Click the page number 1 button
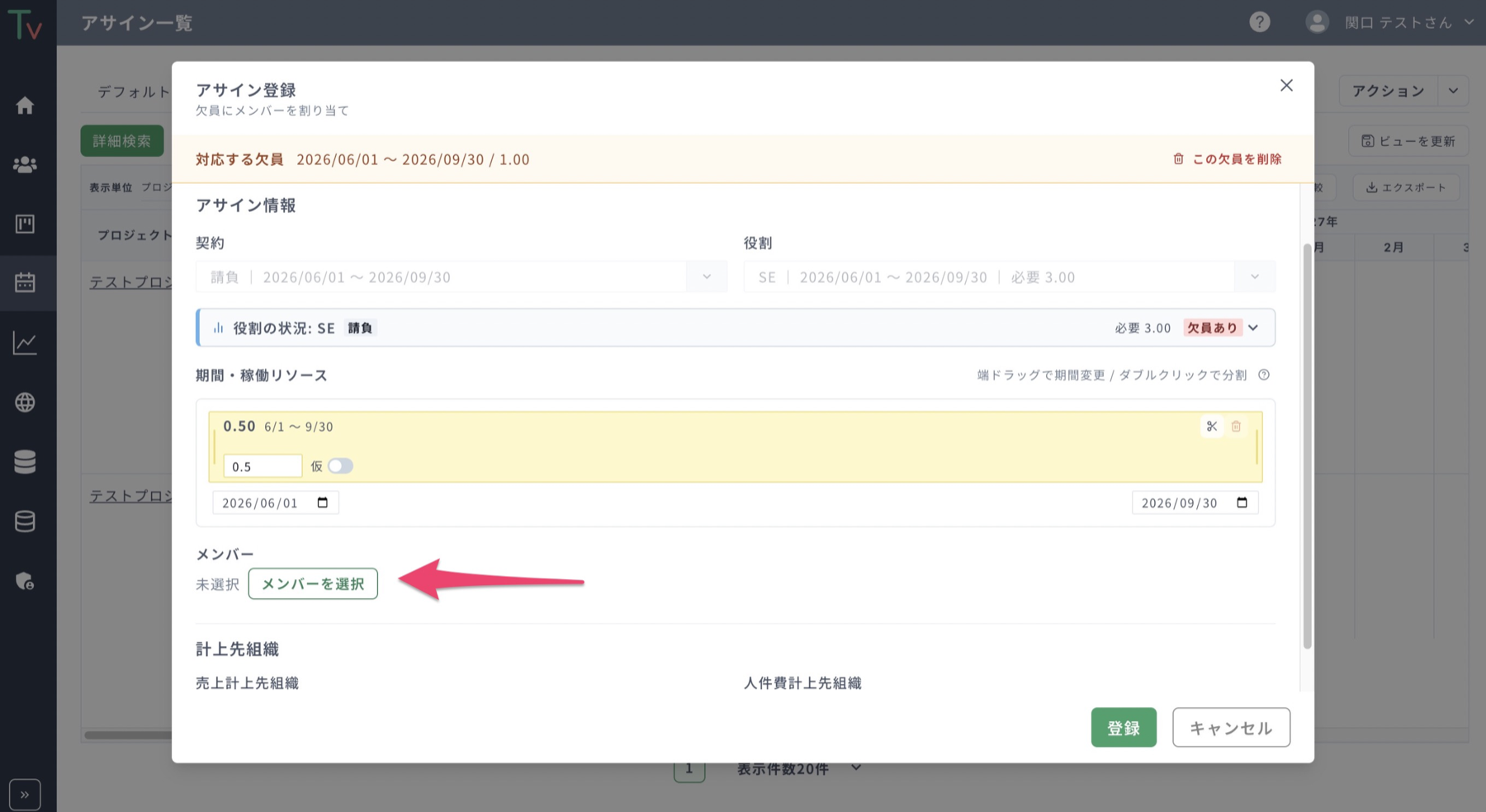Viewport: 1486px width, 812px height. [689, 771]
